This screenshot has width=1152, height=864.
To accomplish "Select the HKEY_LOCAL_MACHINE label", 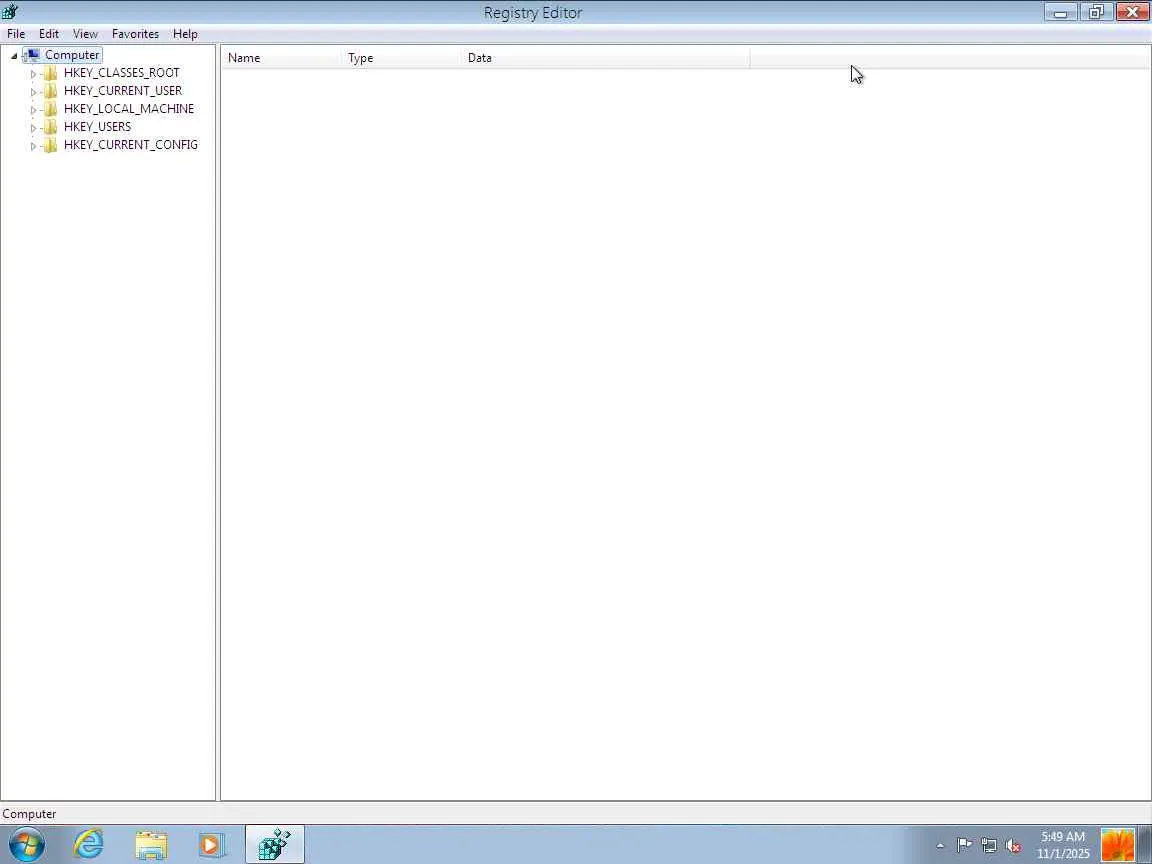I will tap(129, 109).
